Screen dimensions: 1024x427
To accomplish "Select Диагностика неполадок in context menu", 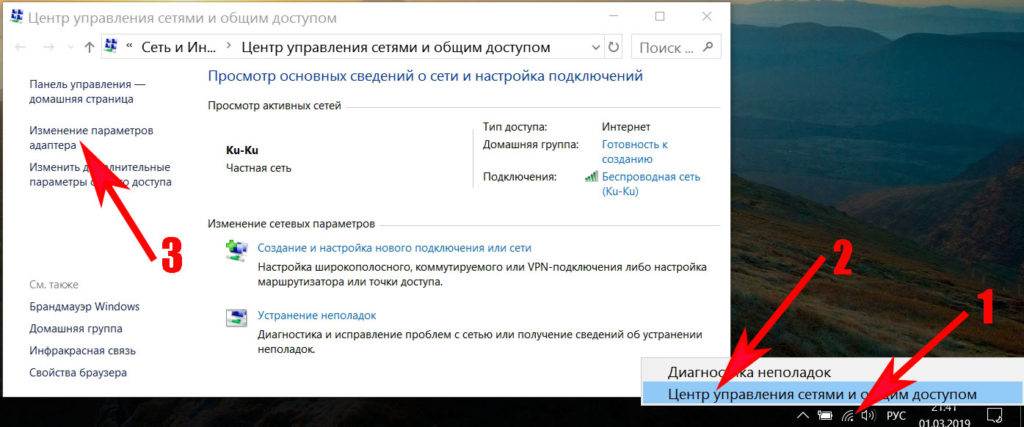I will 748,372.
